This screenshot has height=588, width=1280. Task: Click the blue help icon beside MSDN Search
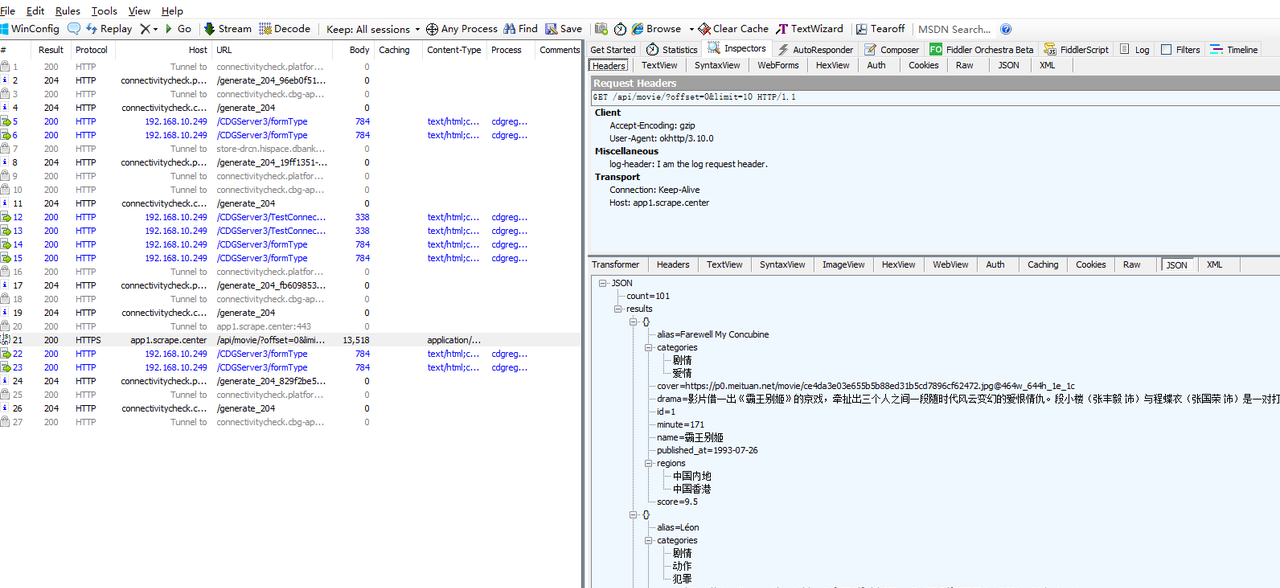pyautogui.click(x=1006, y=29)
